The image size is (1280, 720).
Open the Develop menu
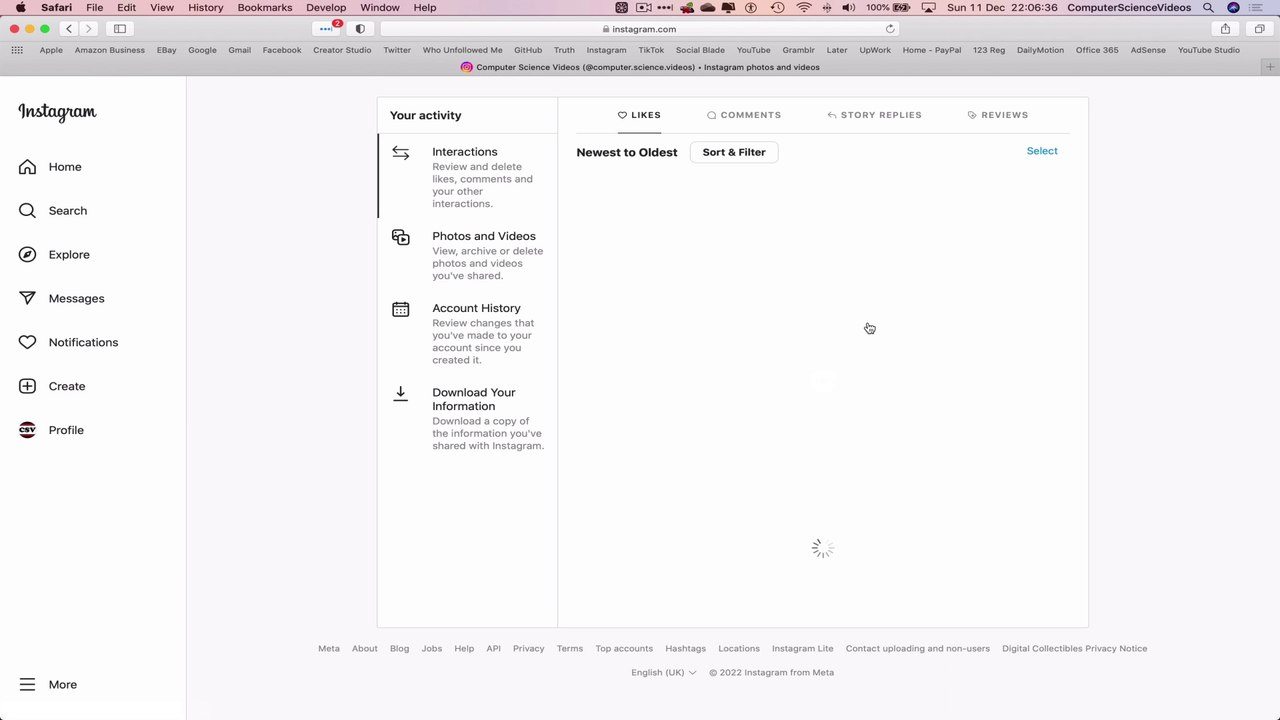(x=326, y=7)
